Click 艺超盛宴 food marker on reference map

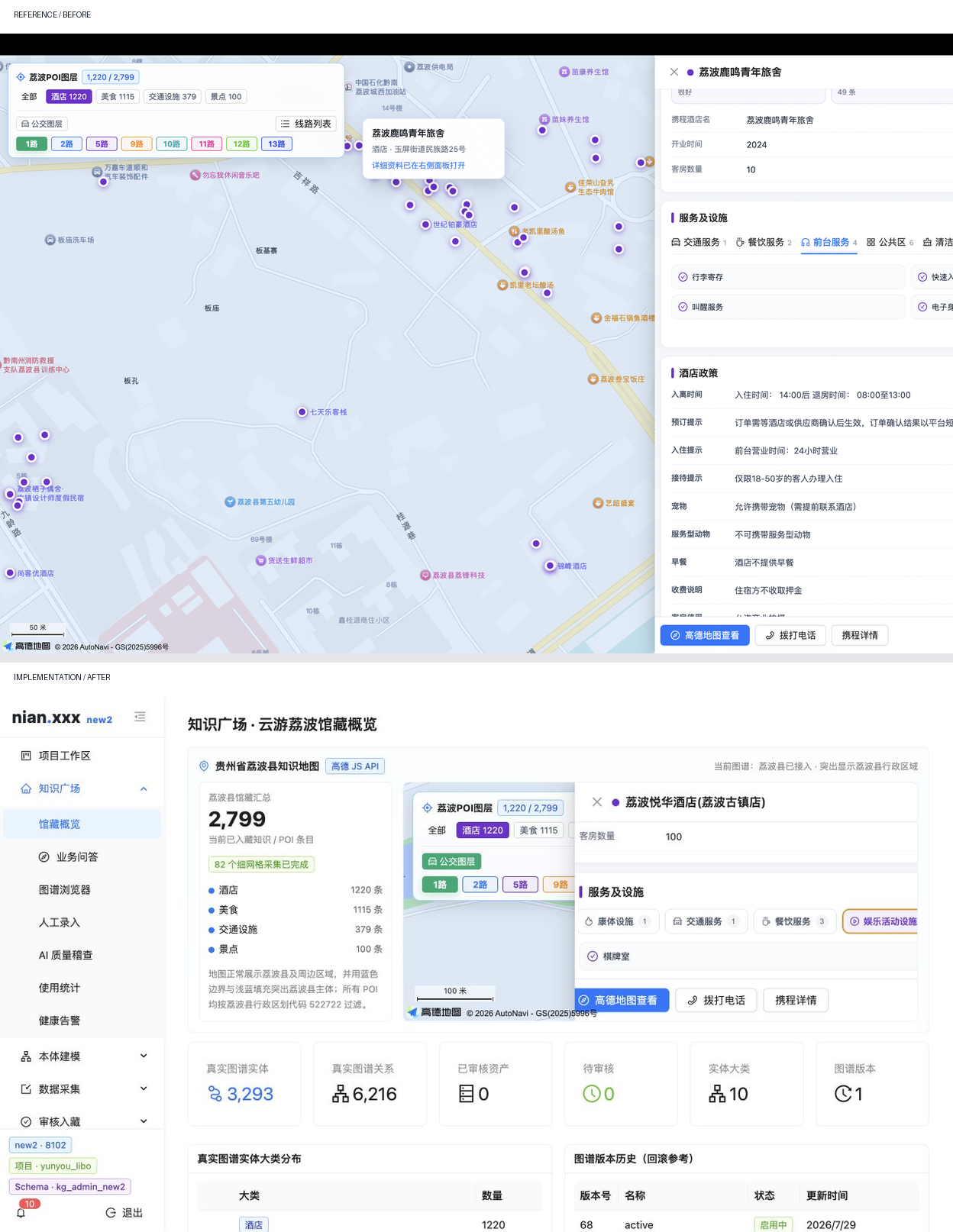pos(598,503)
